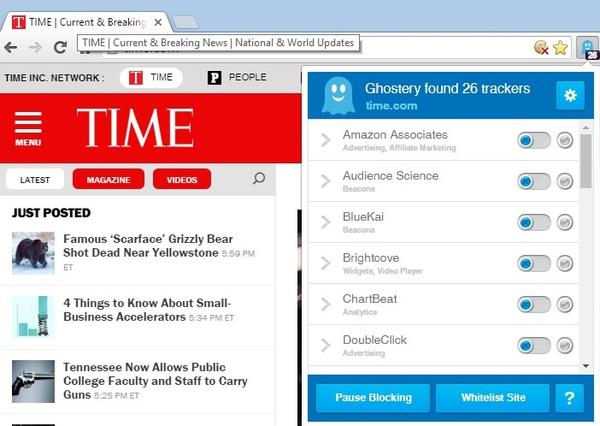Expand BlueKai tracker details
Image resolution: width=600 pixels, height=426 pixels.
point(326,222)
